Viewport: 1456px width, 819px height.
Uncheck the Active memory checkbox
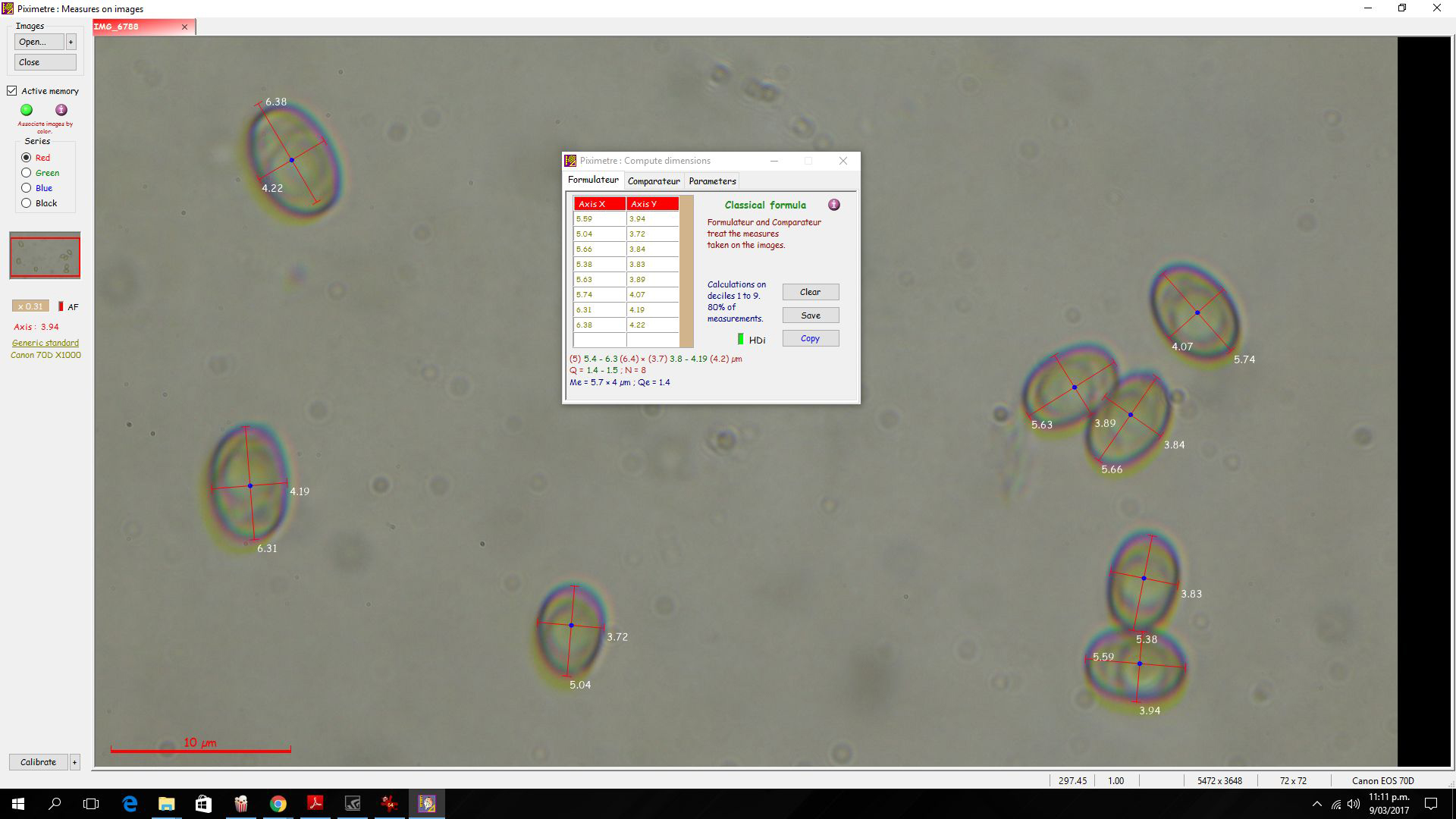(x=12, y=91)
